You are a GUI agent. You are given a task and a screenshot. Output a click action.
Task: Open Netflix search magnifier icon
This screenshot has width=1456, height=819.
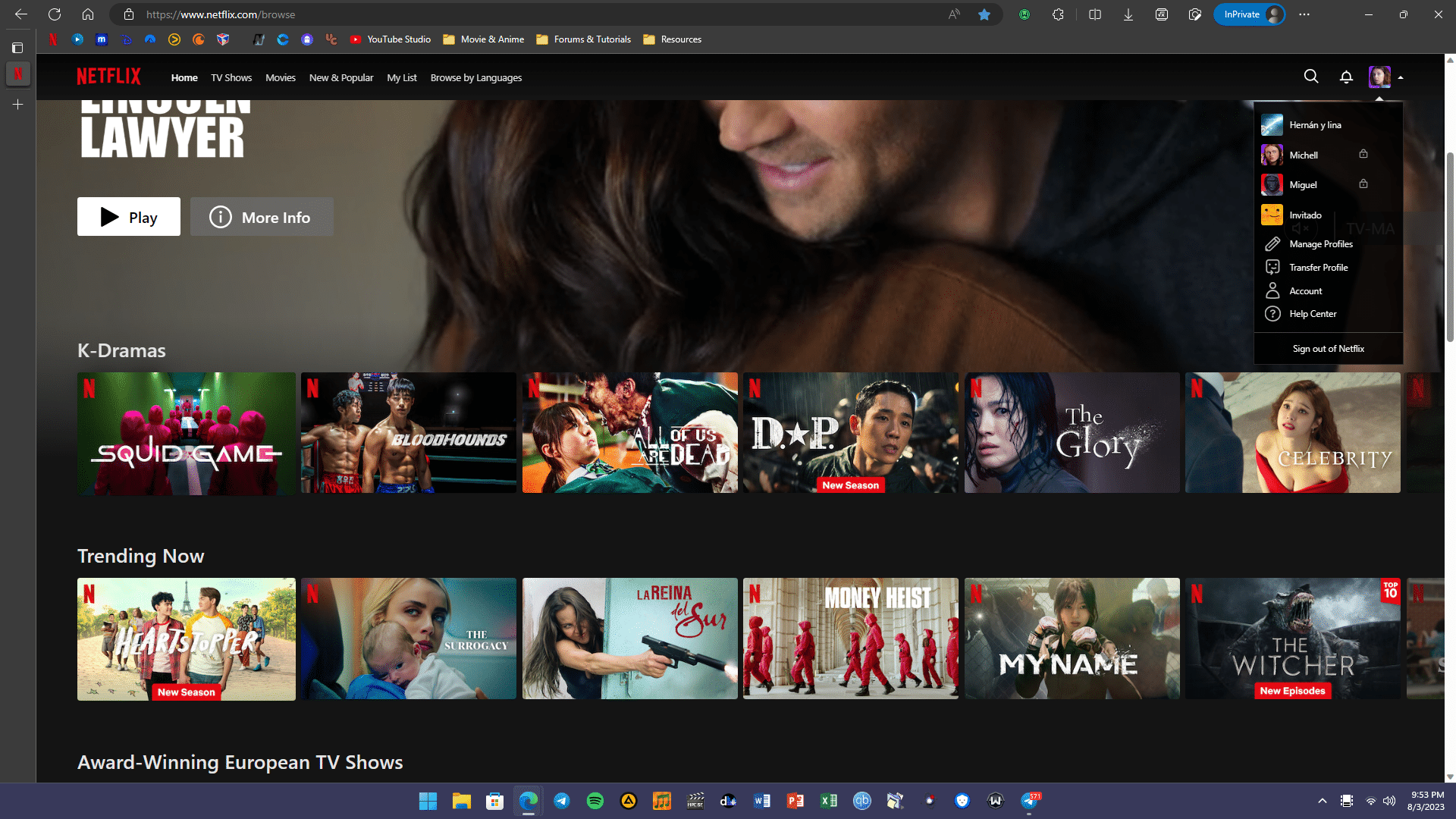pyautogui.click(x=1310, y=77)
